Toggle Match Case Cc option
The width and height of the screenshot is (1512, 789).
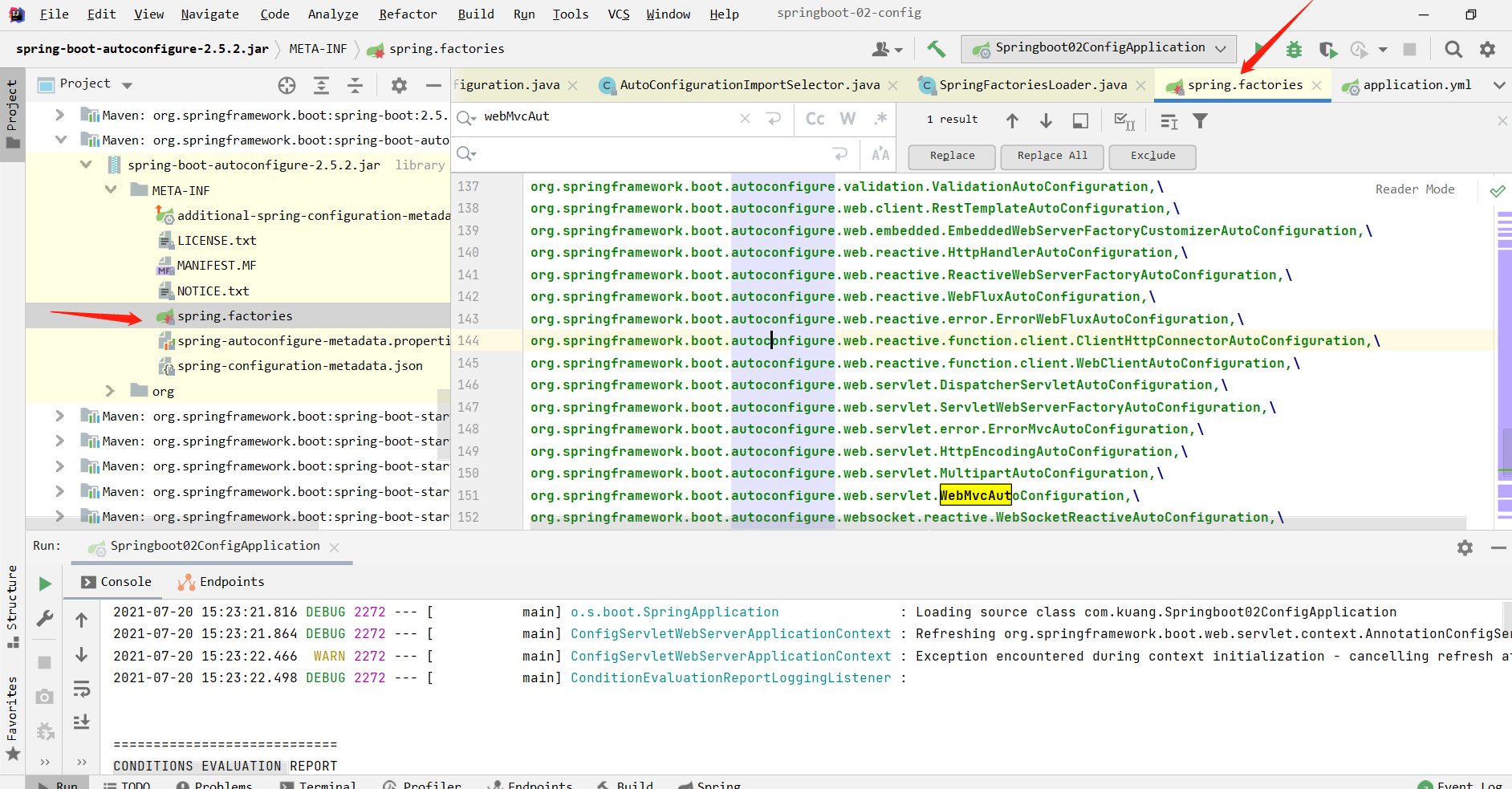tap(815, 119)
